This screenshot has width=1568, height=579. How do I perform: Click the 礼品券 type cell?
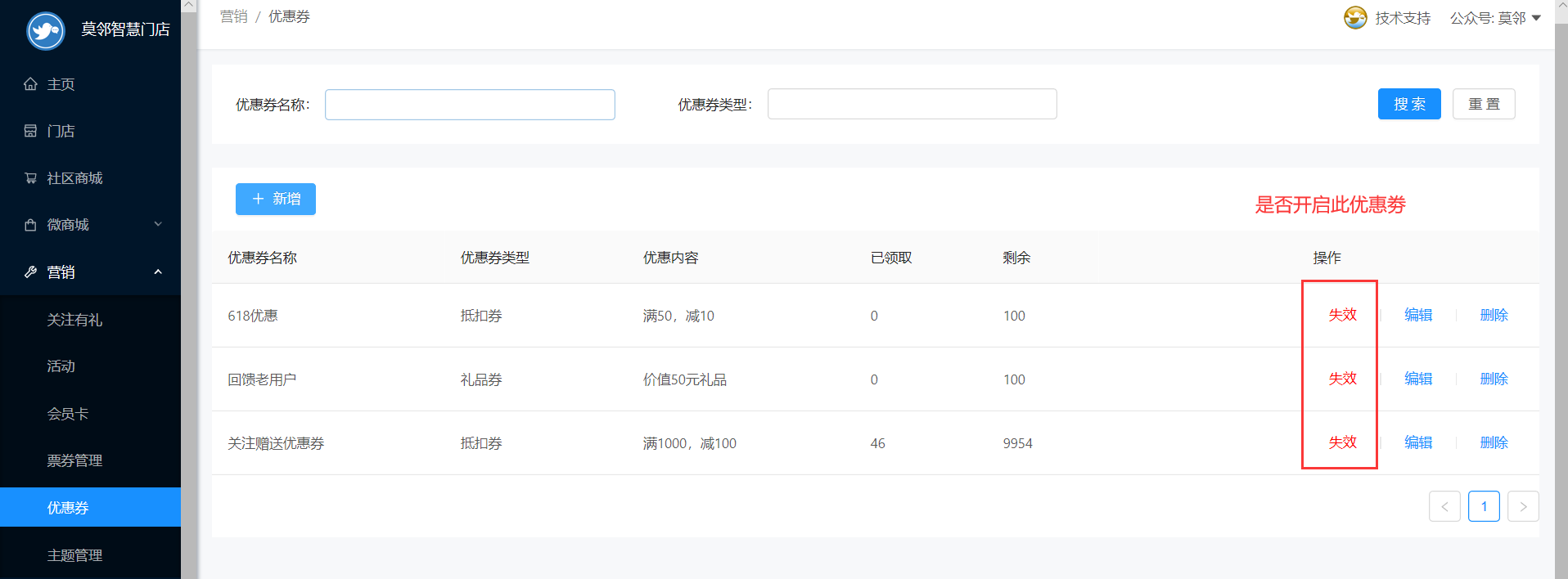pos(481,379)
